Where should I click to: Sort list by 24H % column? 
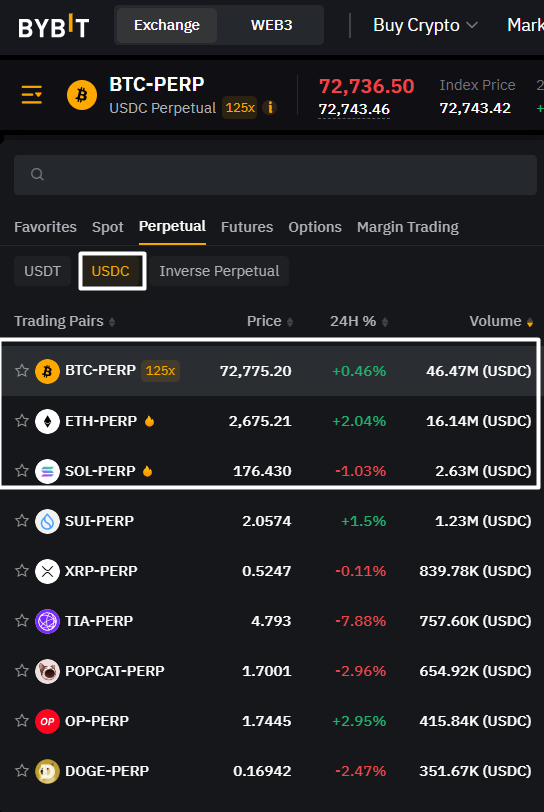(359, 321)
